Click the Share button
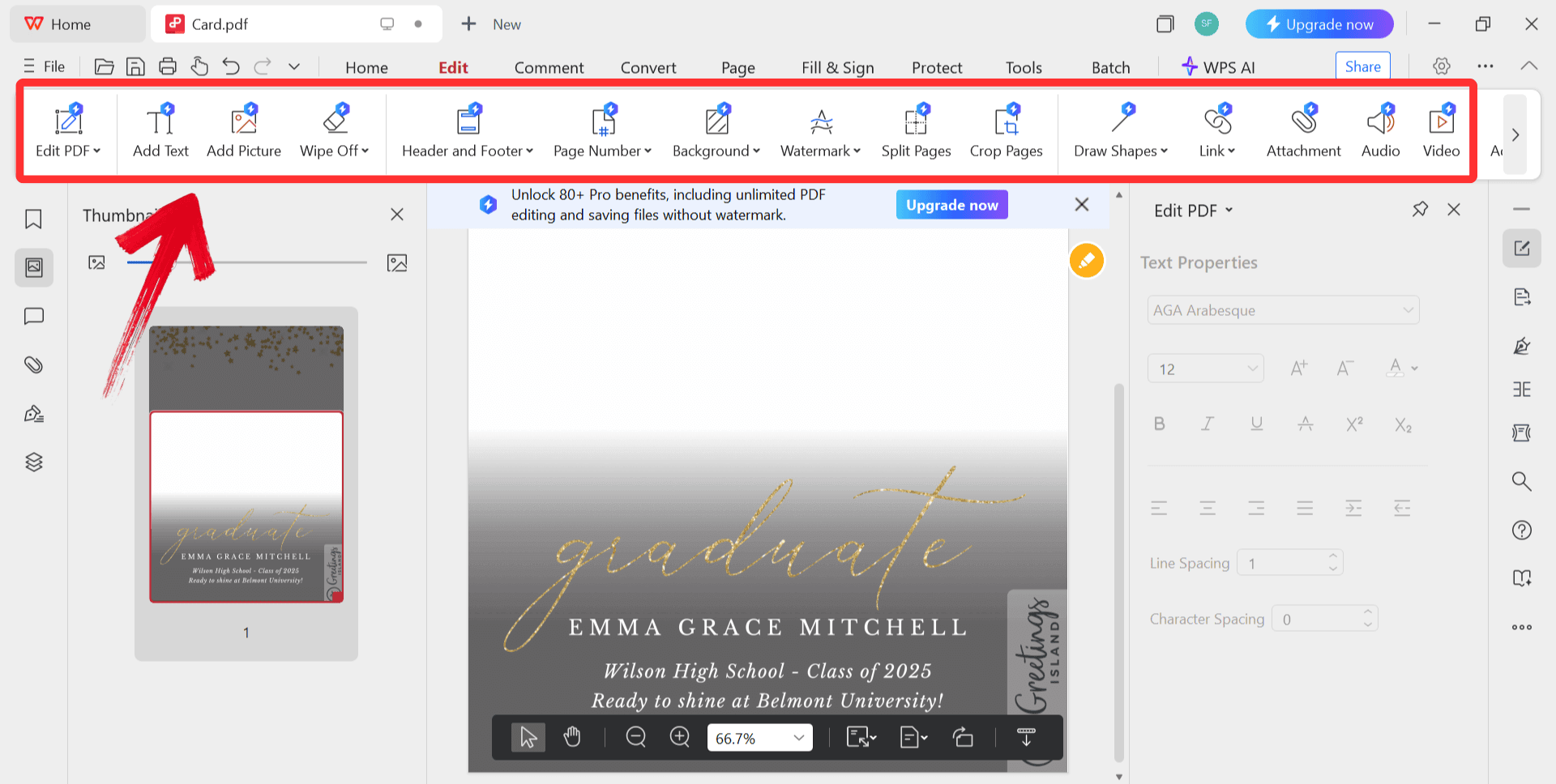The image size is (1556, 784). [1362, 66]
